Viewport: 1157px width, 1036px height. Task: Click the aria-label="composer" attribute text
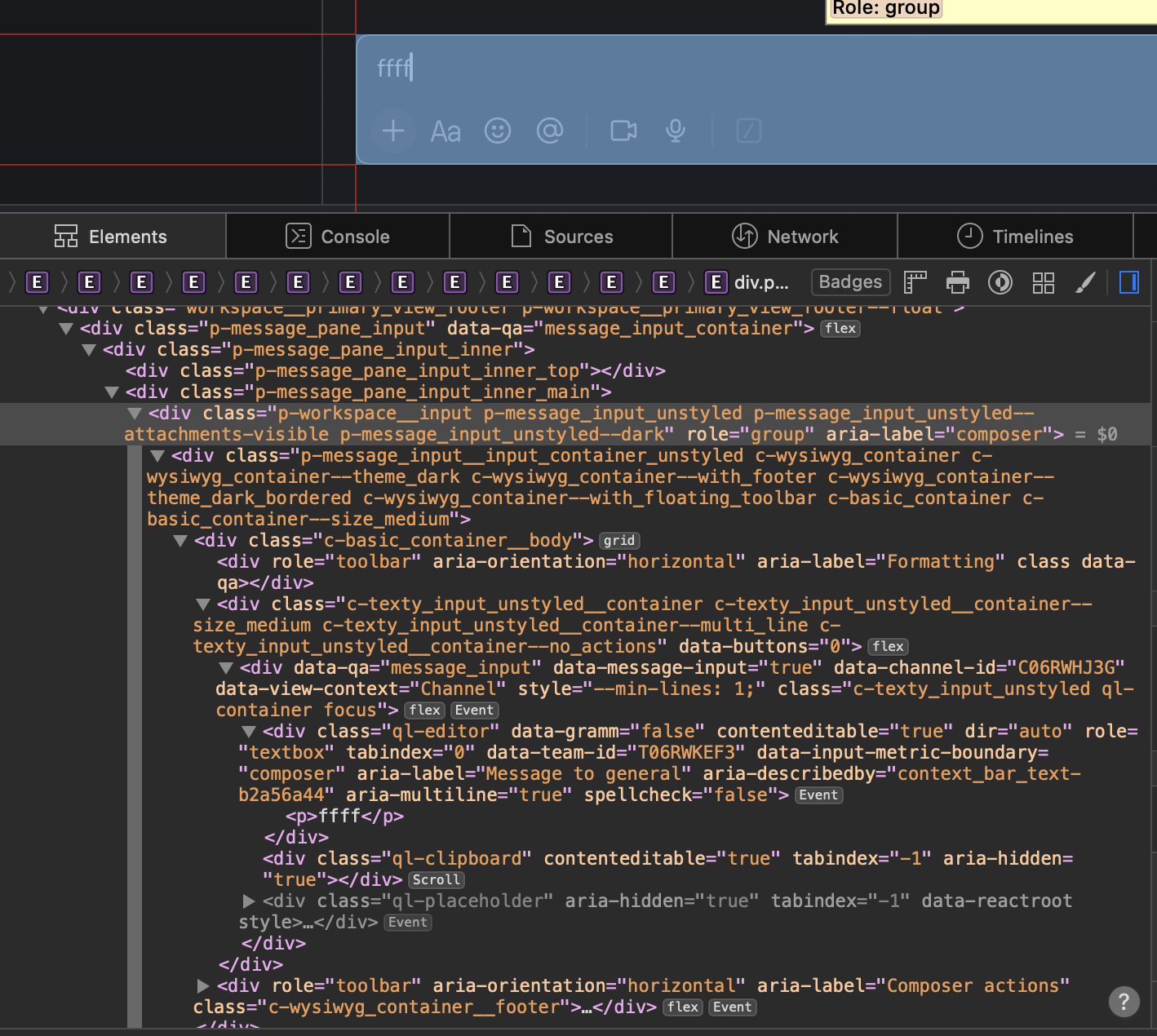pos(939,435)
